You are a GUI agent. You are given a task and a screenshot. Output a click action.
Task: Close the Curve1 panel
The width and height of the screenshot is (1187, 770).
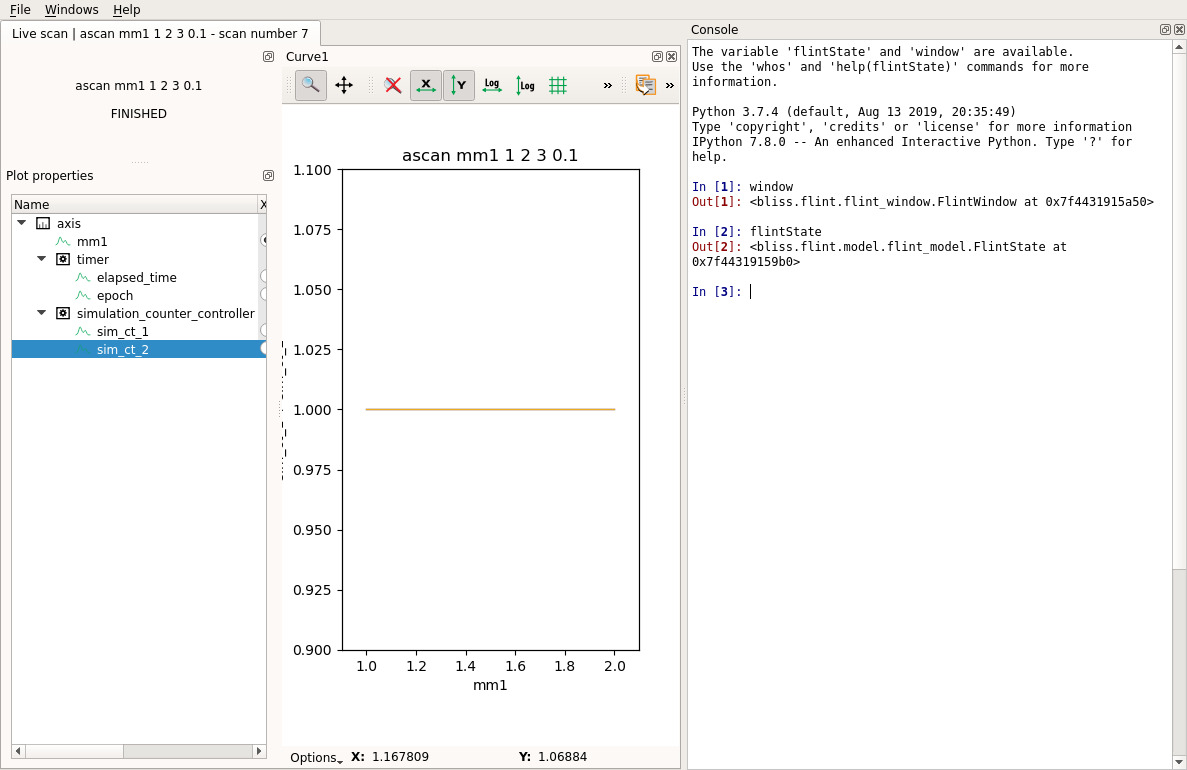click(x=671, y=57)
